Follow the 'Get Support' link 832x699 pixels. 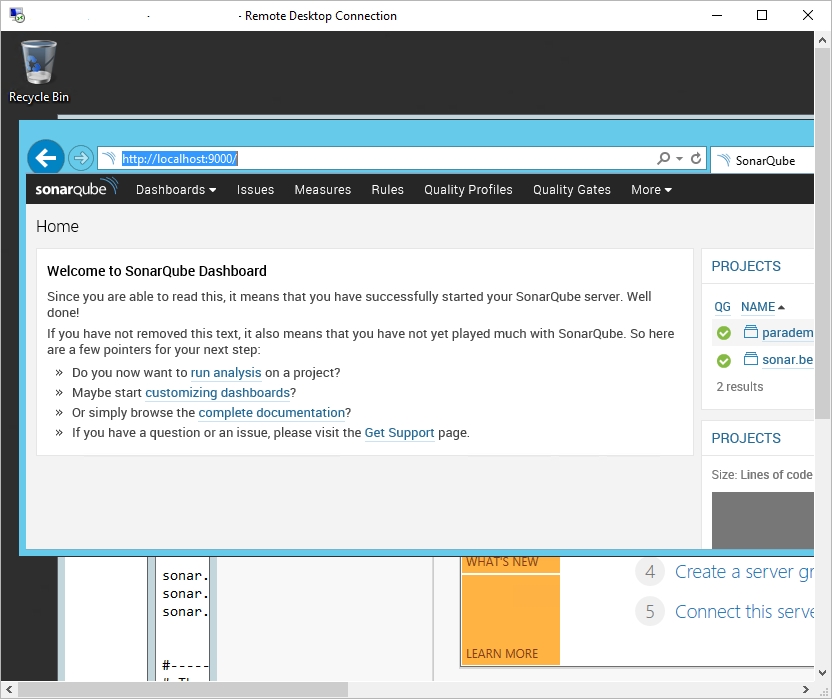coord(399,433)
